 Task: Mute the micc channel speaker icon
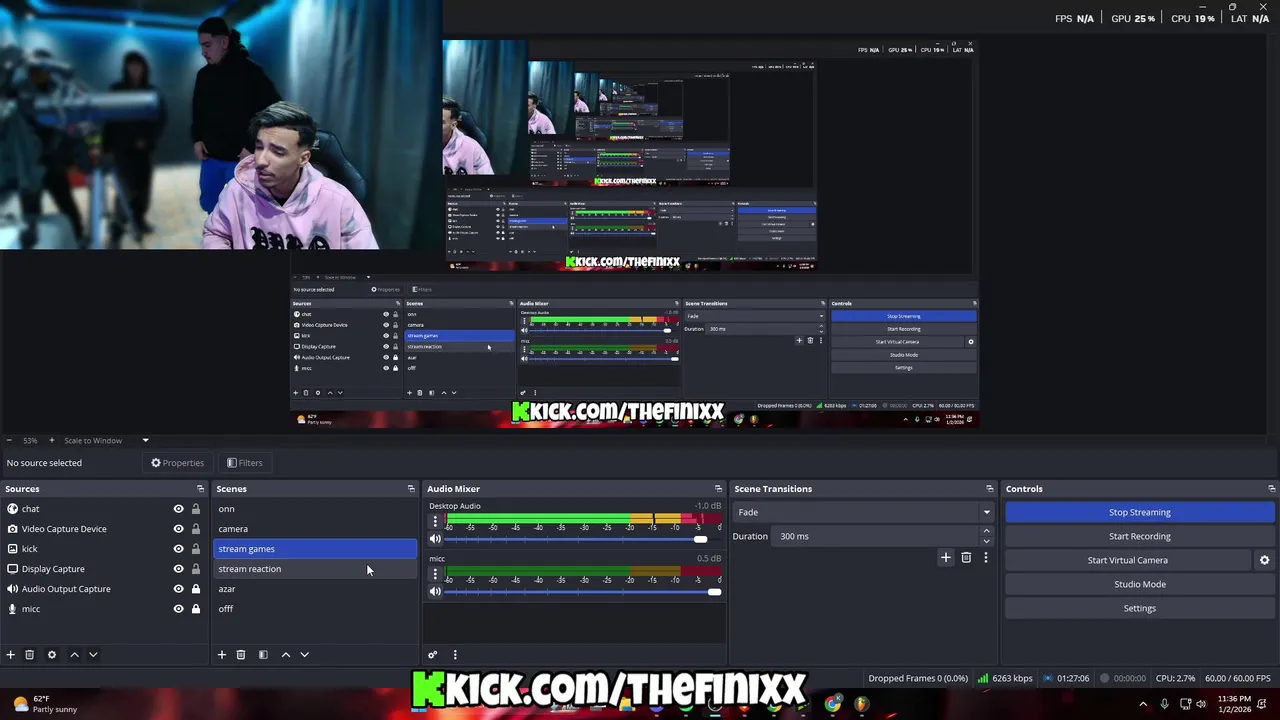click(x=435, y=592)
